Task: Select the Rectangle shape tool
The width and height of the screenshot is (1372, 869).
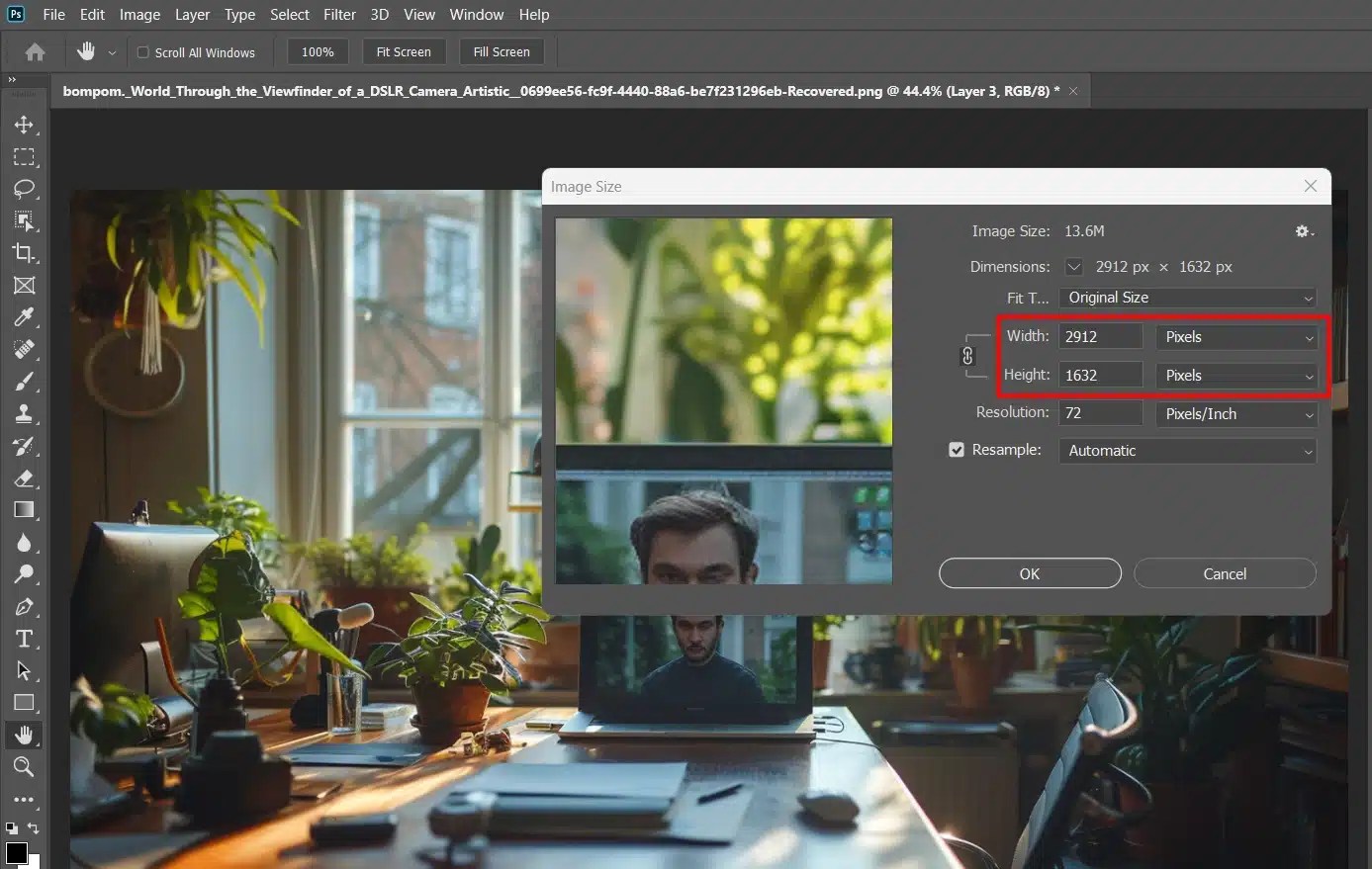Action: click(24, 703)
